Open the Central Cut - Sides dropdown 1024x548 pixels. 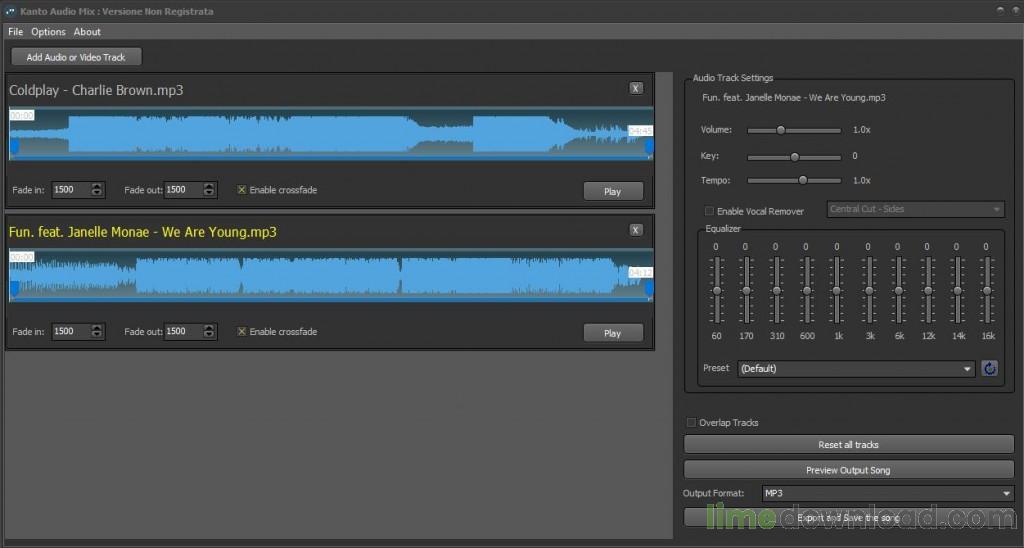(x=915, y=209)
